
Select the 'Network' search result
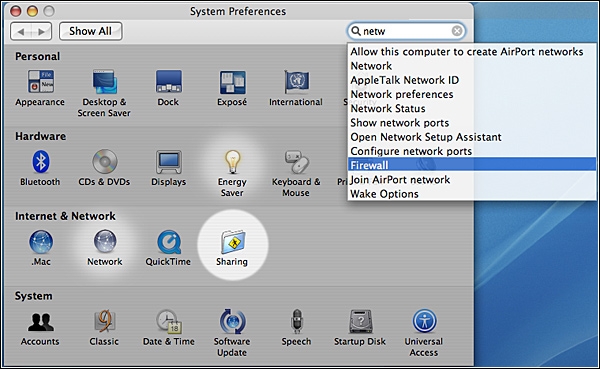[471, 66]
